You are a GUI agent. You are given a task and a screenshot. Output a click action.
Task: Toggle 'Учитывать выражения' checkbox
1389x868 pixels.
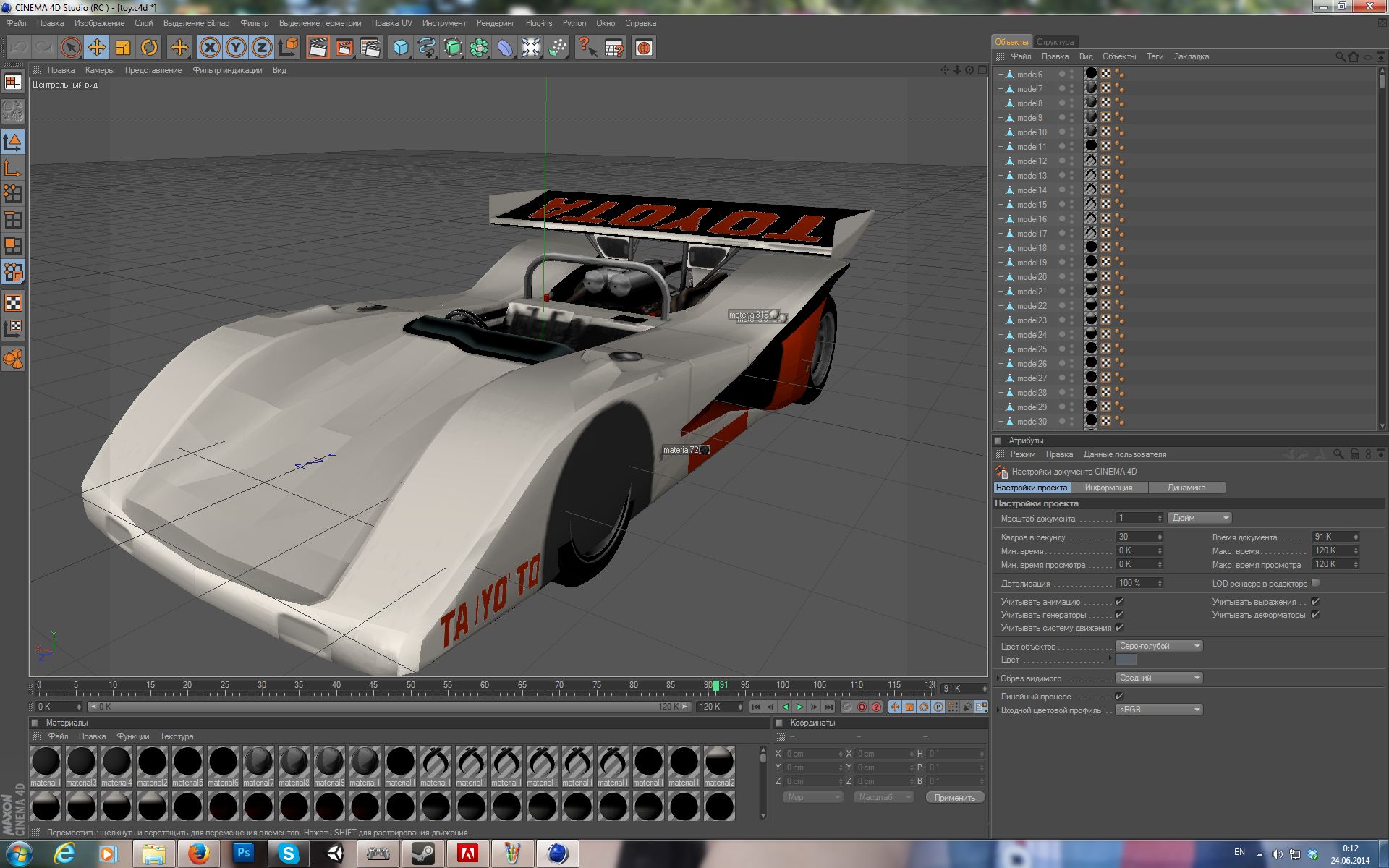pos(1316,602)
